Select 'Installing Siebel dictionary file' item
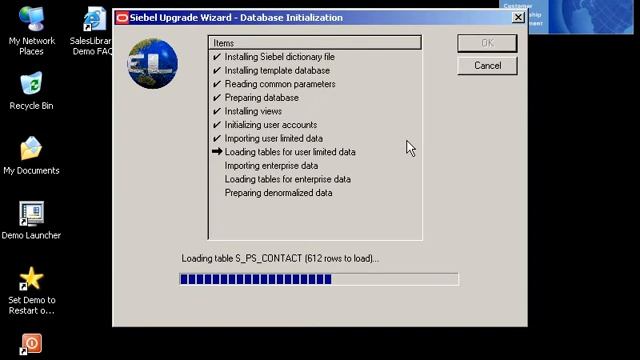640x360 pixels. tap(280, 57)
